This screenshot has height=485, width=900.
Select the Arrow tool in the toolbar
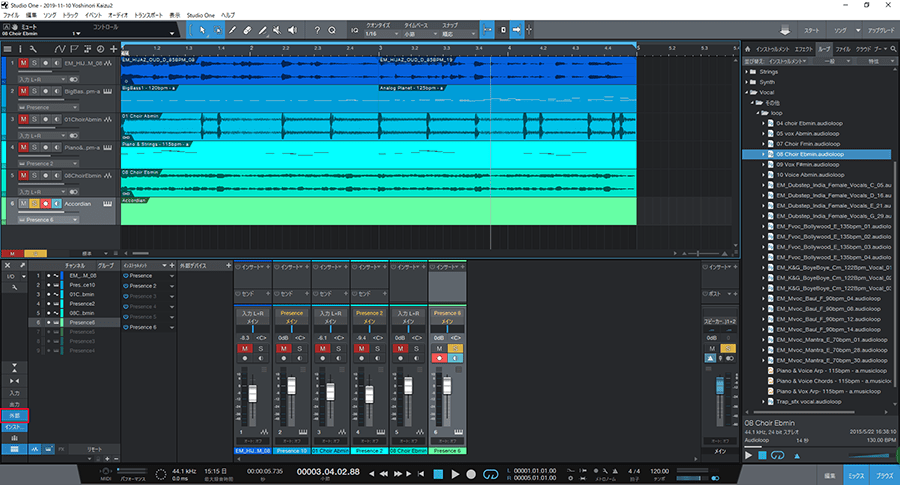pos(202,31)
